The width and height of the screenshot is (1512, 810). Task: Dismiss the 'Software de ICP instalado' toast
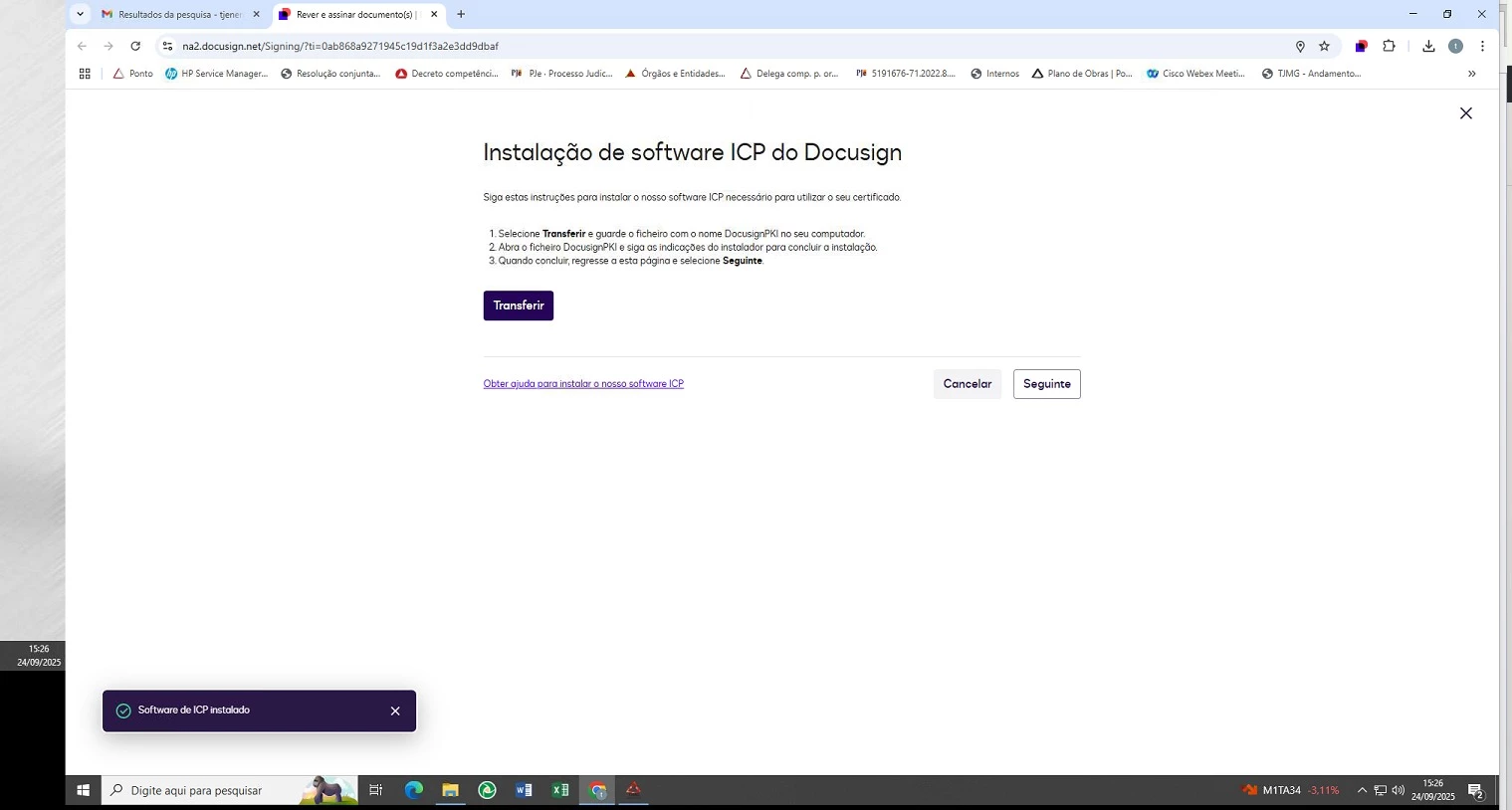point(395,711)
